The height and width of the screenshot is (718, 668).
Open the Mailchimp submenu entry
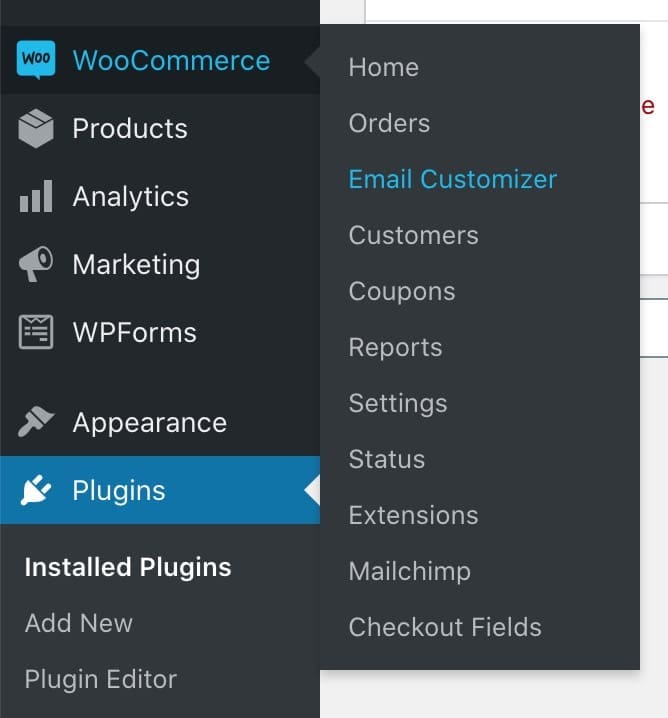(410, 572)
